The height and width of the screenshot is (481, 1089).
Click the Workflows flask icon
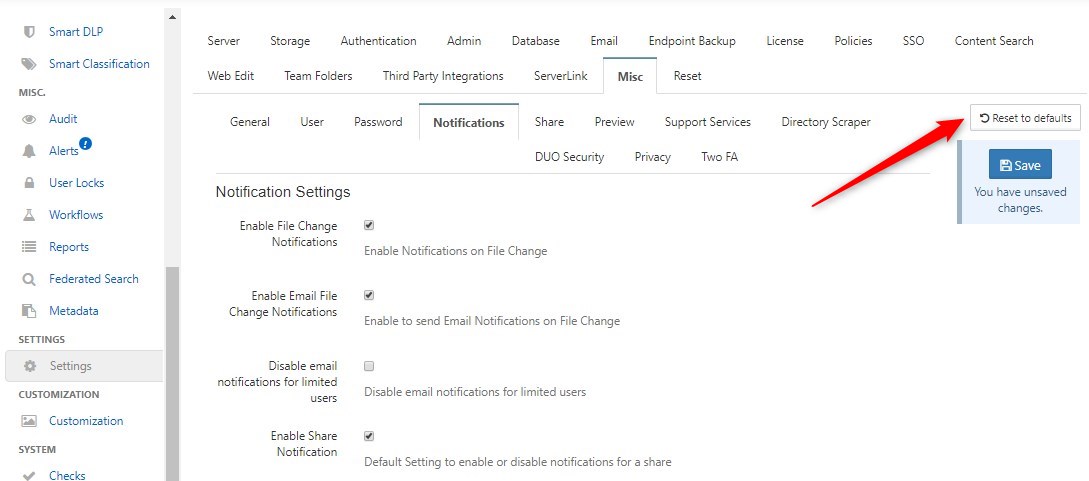pyautogui.click(x=29, y=215)
